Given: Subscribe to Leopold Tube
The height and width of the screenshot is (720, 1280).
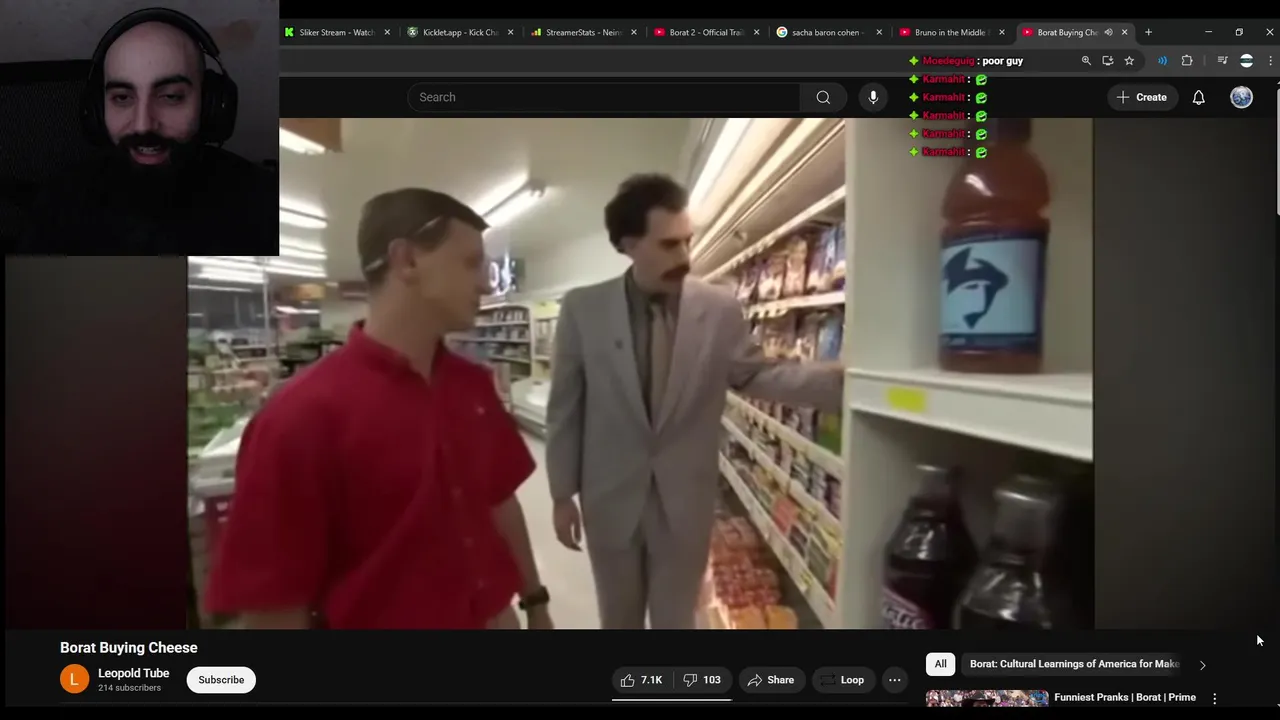Looking at the screenshot, I should [221, 680].
